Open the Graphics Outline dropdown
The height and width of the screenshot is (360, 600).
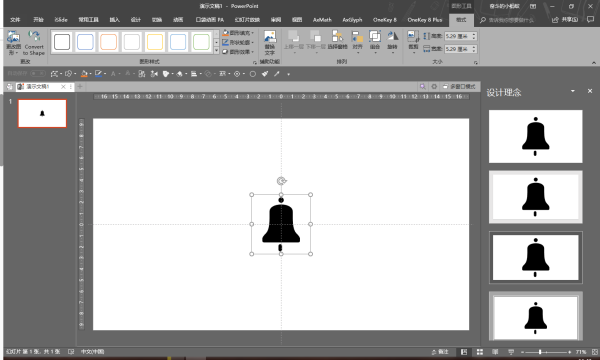click(238, 42)
